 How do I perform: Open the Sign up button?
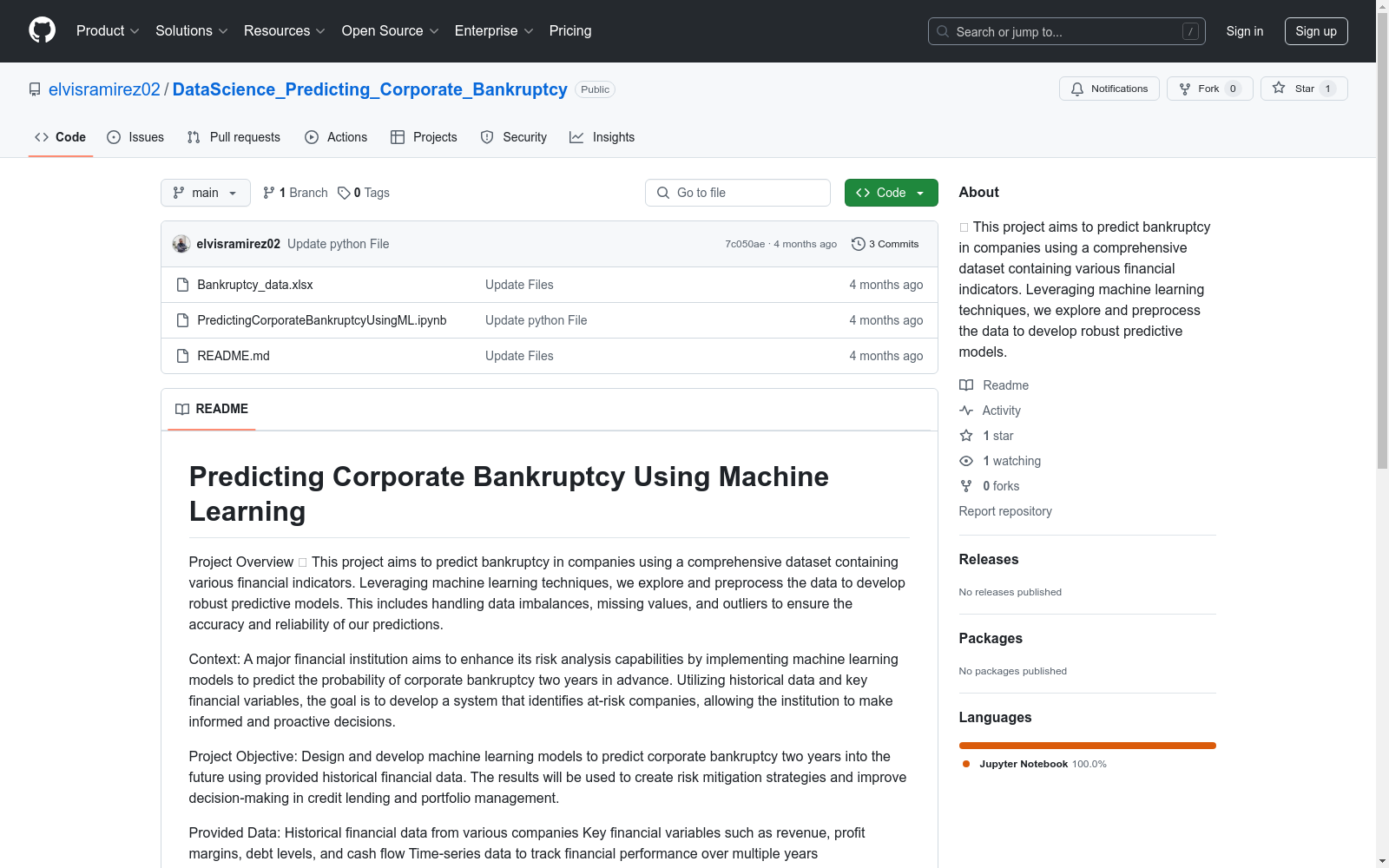[1316, 31]
